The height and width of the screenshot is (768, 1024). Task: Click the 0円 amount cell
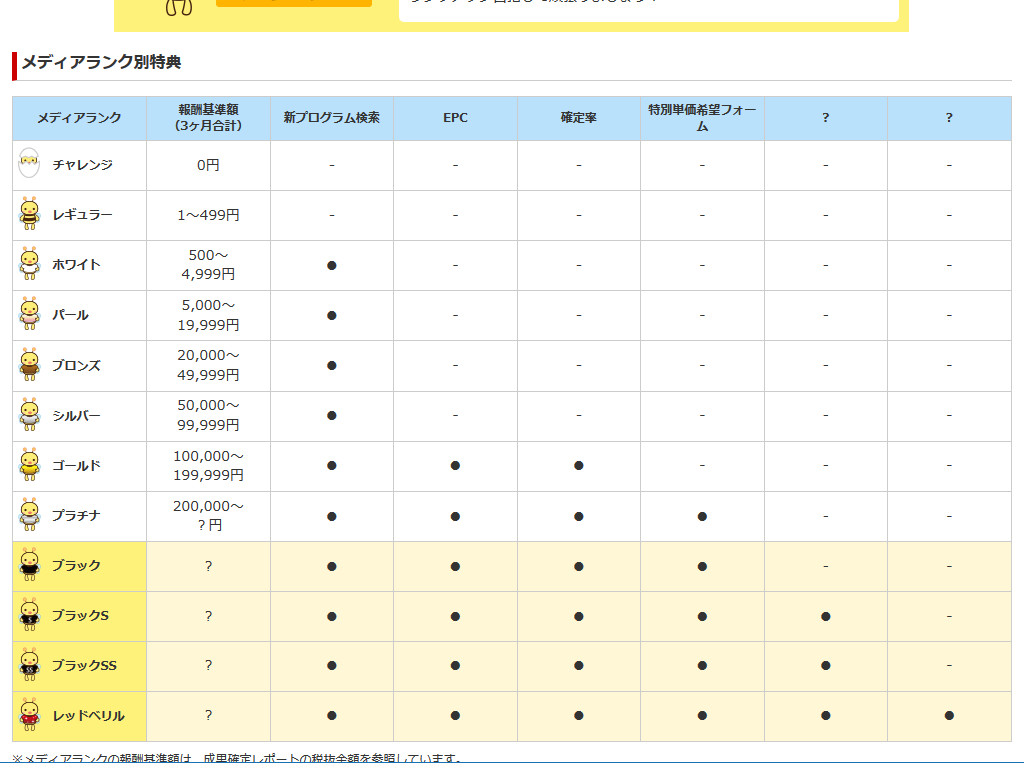[208, 165]
